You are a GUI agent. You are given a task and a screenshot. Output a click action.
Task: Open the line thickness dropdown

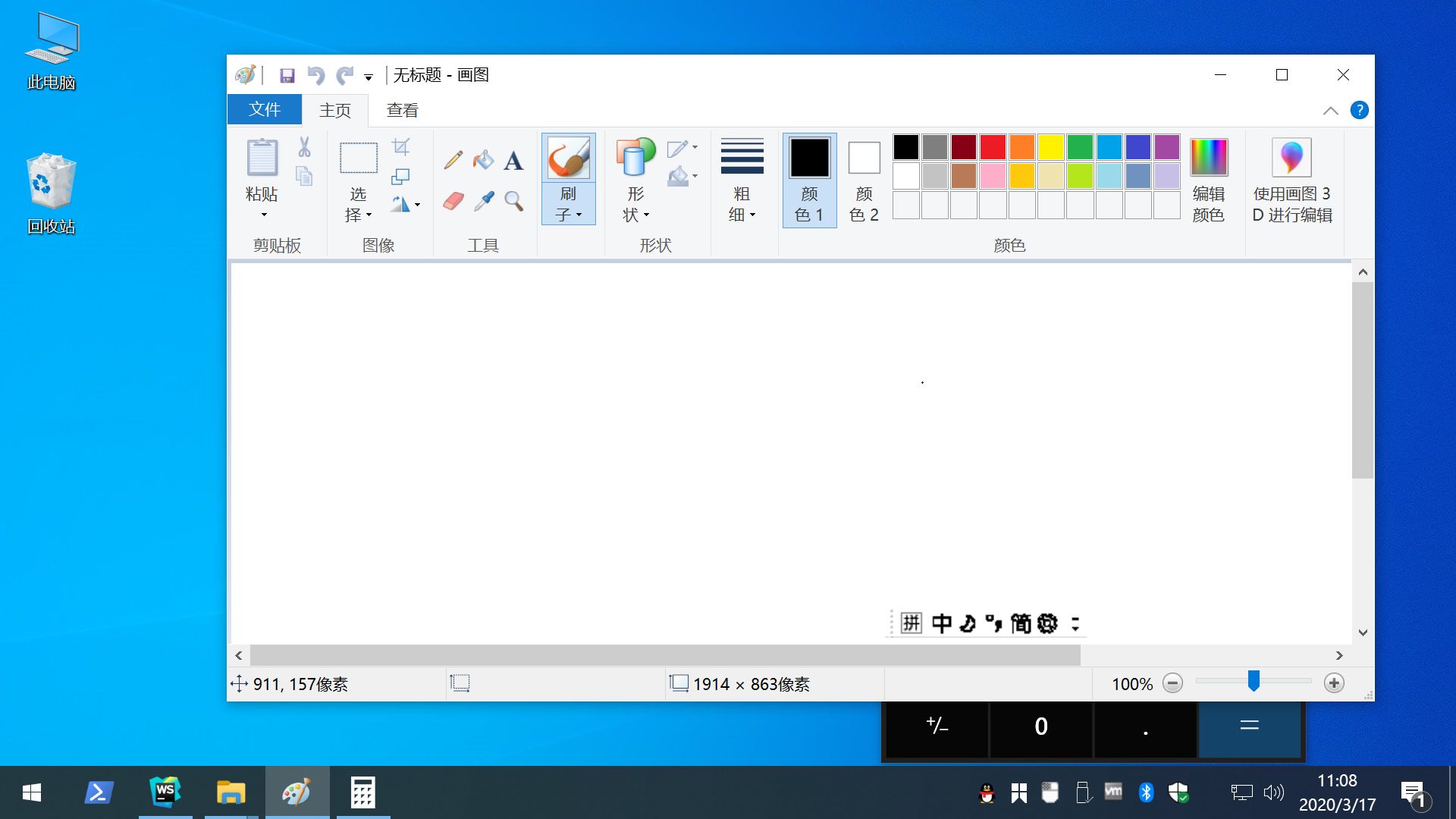click(742, 180)
